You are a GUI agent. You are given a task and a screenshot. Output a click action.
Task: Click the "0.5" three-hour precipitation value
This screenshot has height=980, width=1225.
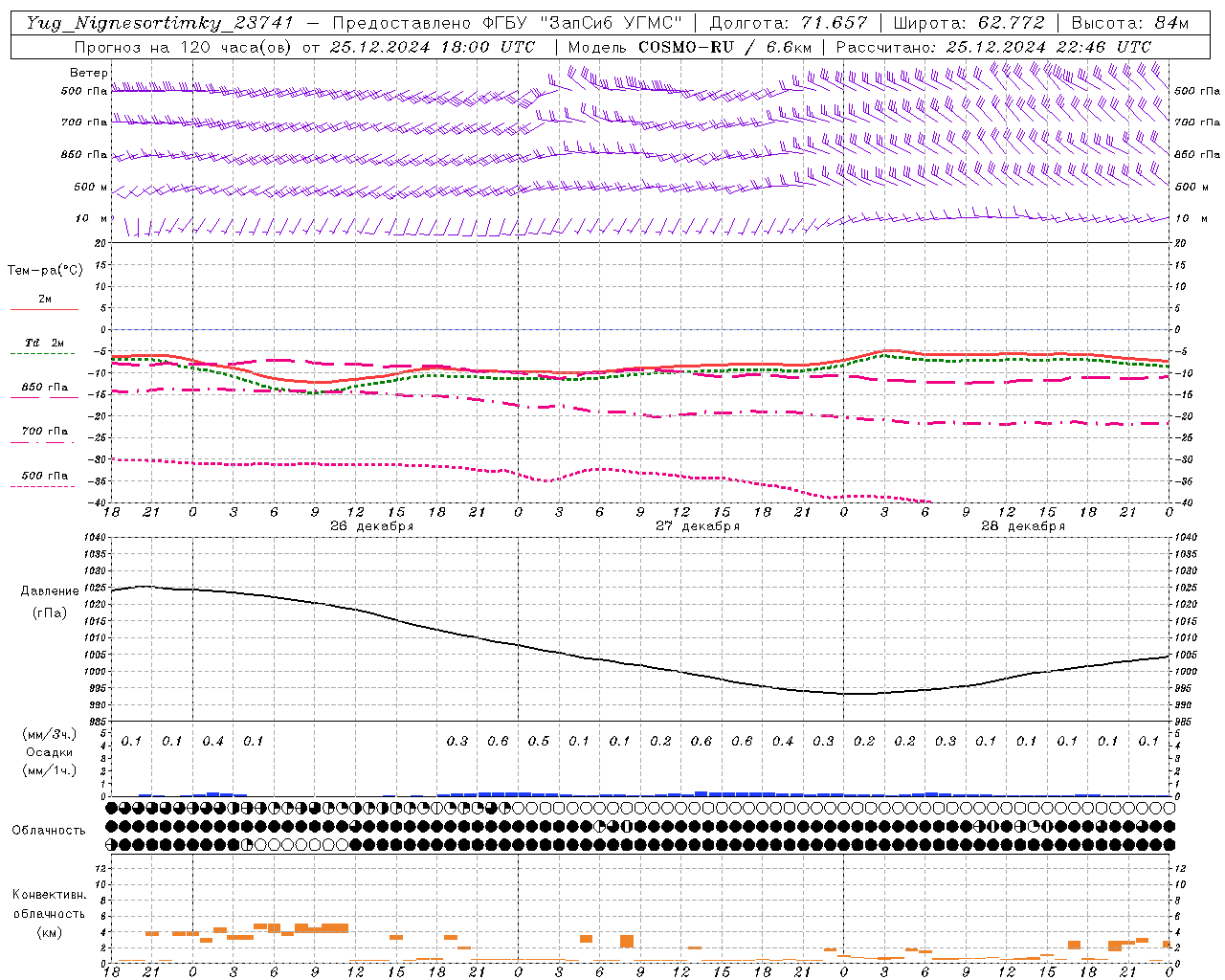click(539, 741)
